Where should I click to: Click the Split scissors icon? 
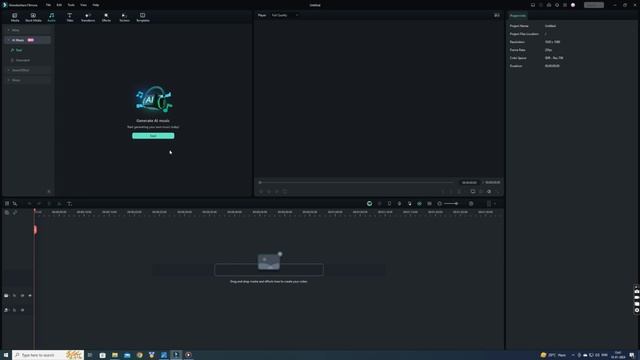tap(59, 203)
